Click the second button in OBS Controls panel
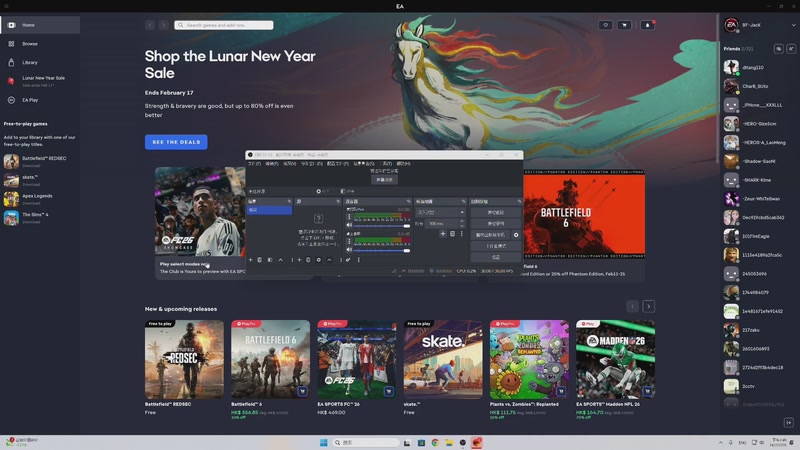 496,223
